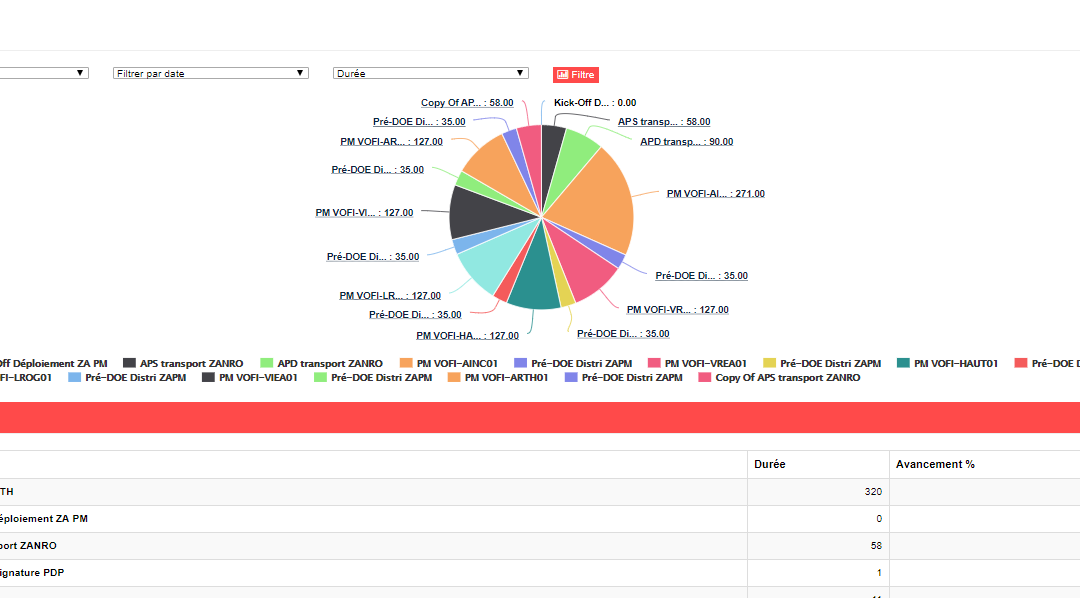The height and width of the screenshot is (598, 1080).
Task: Toggle 'APS transport ZANRO' in the chart legend
Action: 183,363
